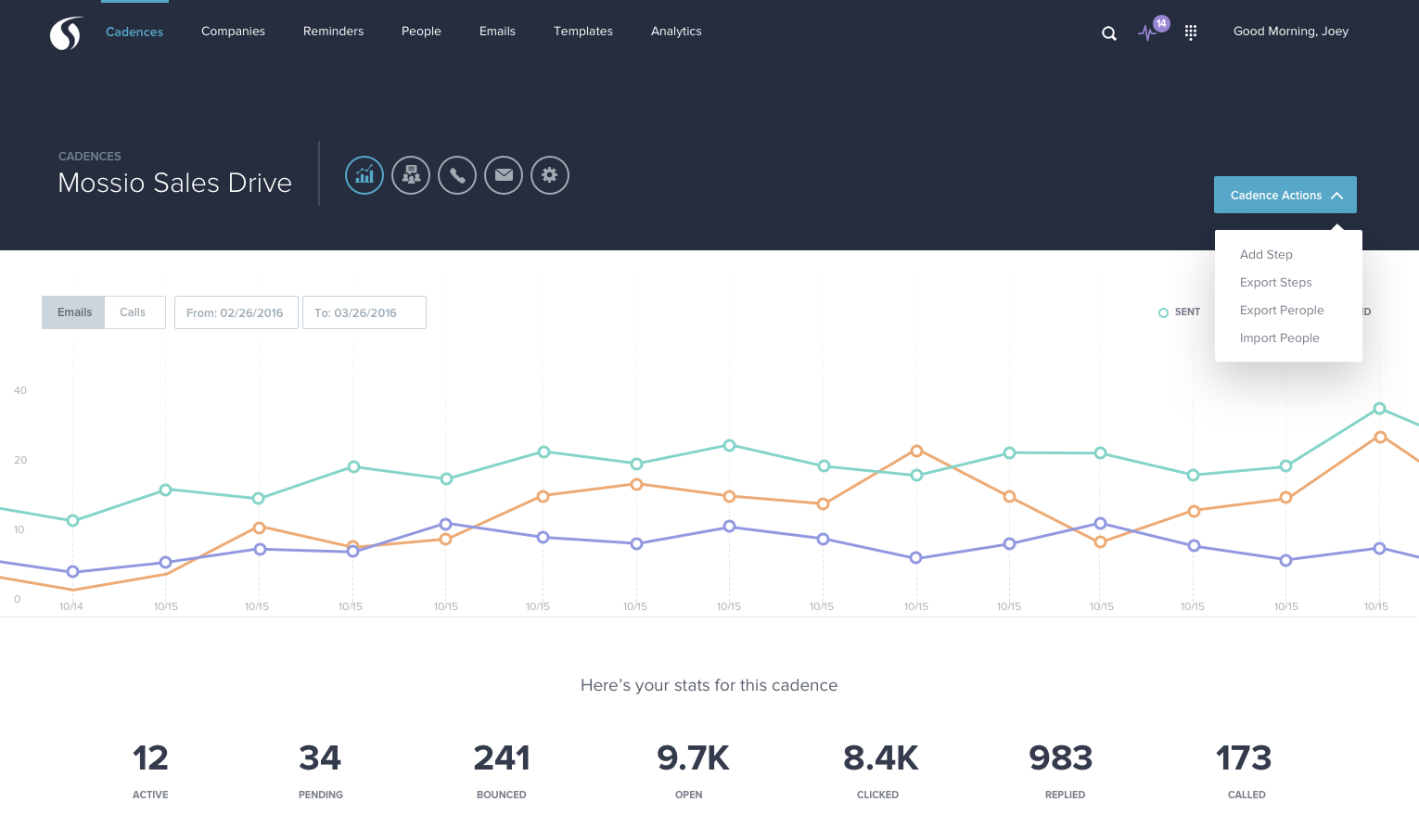Open activity pulse notifications icon

click(x=1147, y=33)
